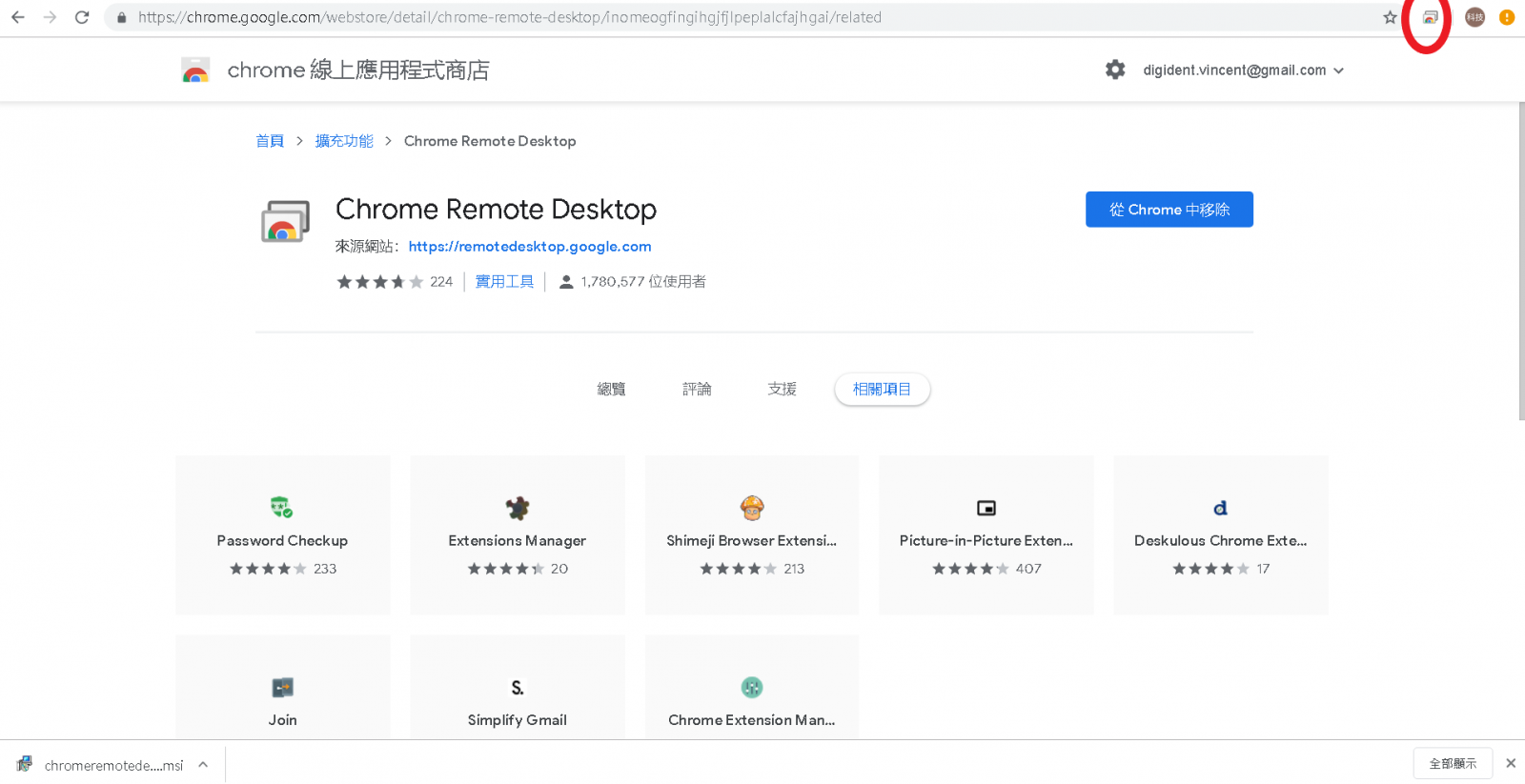Expand the chromeremotede....msi download options arrow
1525x784 pixels.
(203, 764)
